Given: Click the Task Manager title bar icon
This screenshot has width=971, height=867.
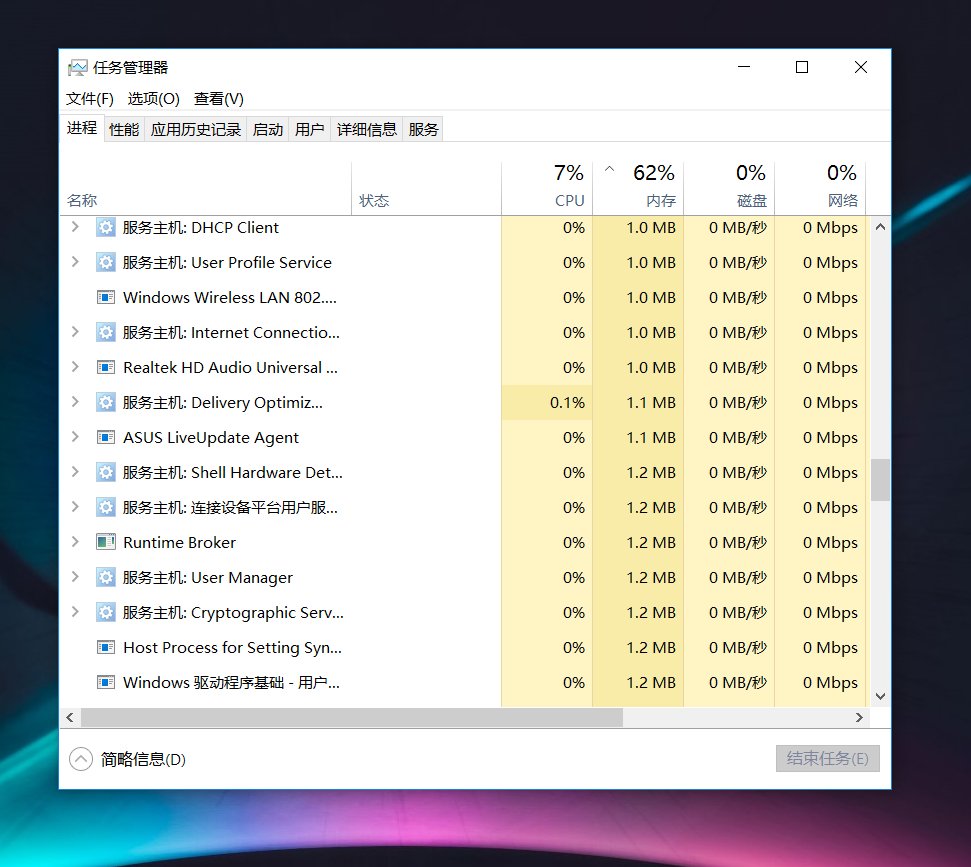Looking at the screenshot, I should pos(77,68).
